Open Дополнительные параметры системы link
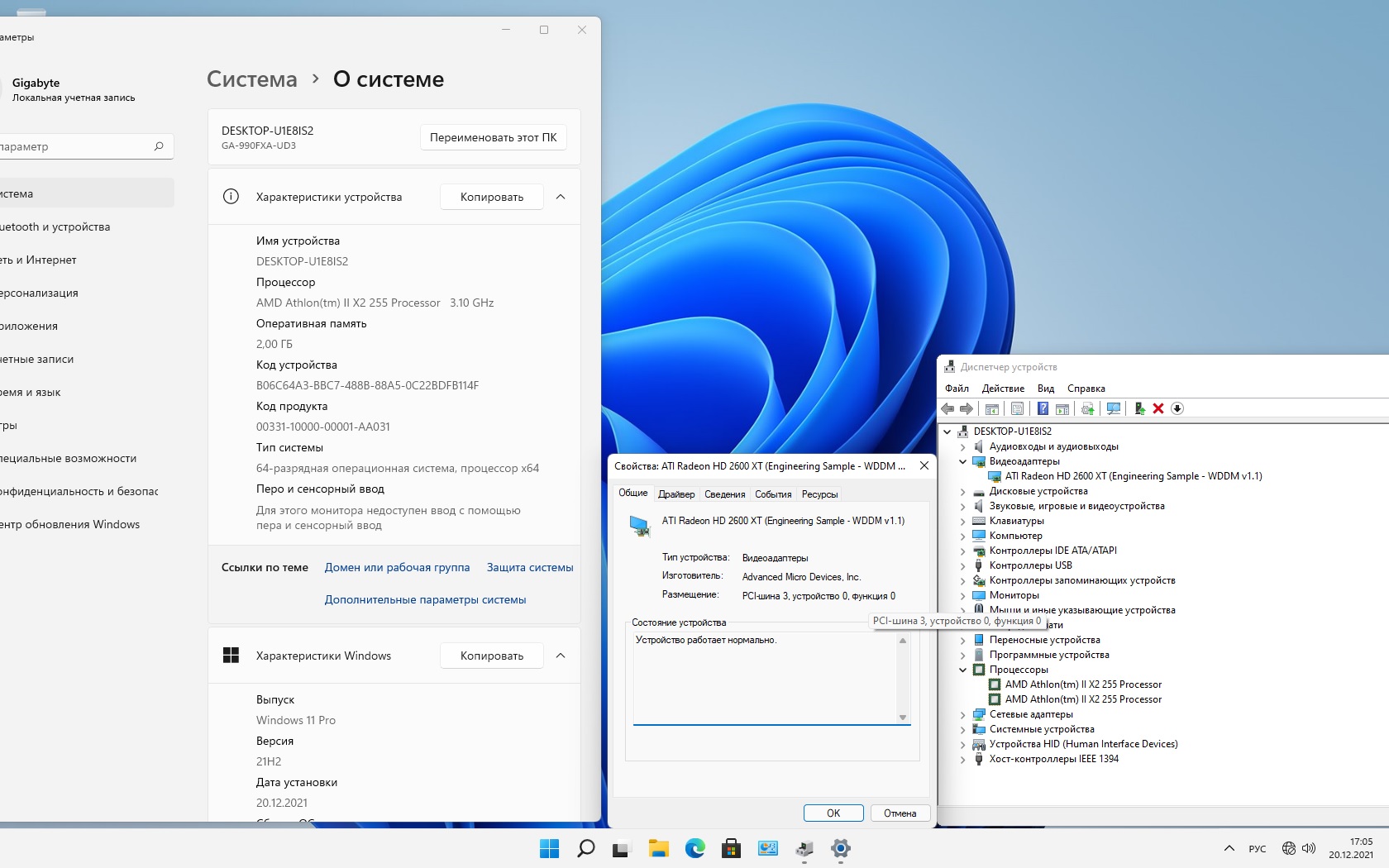1389x868 pixels. point(425,599)
